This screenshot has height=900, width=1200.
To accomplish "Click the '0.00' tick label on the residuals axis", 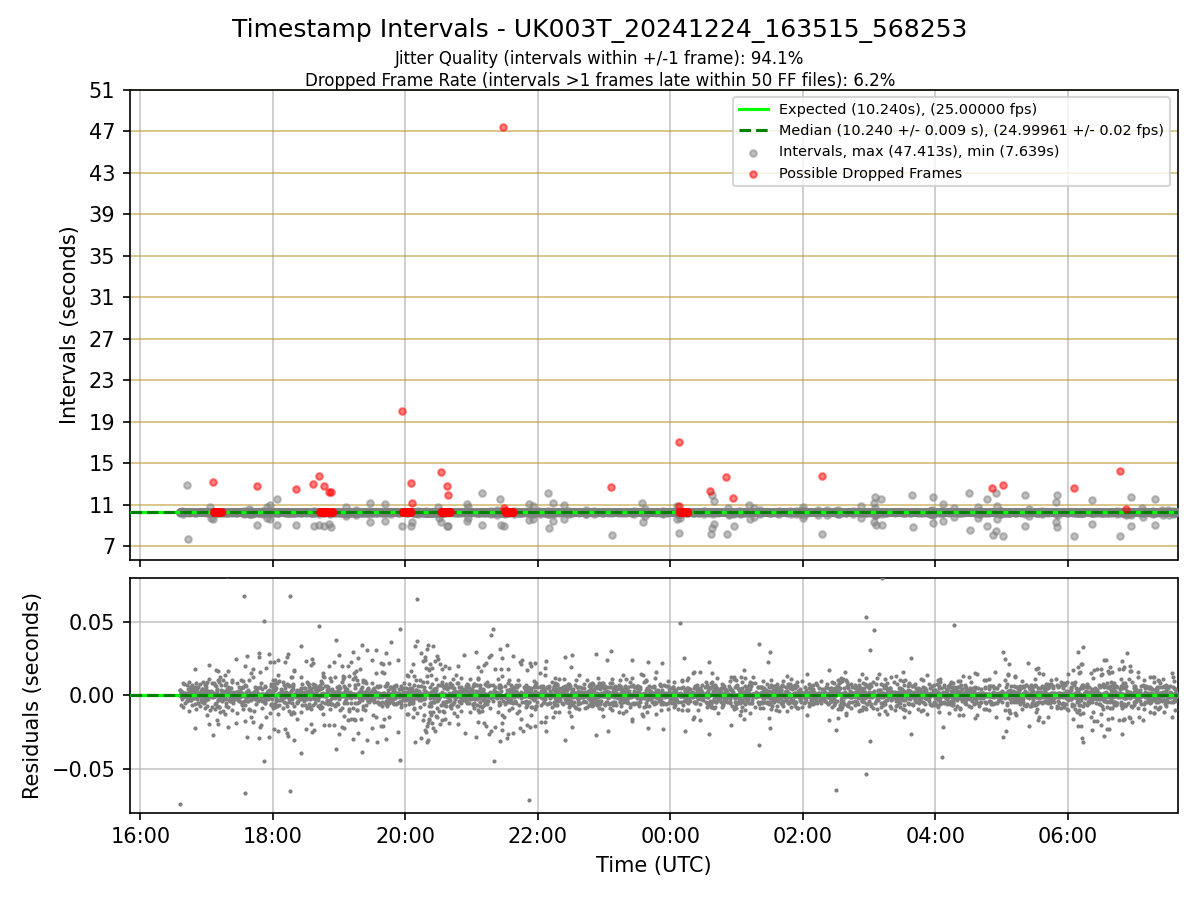I will 92,695.
